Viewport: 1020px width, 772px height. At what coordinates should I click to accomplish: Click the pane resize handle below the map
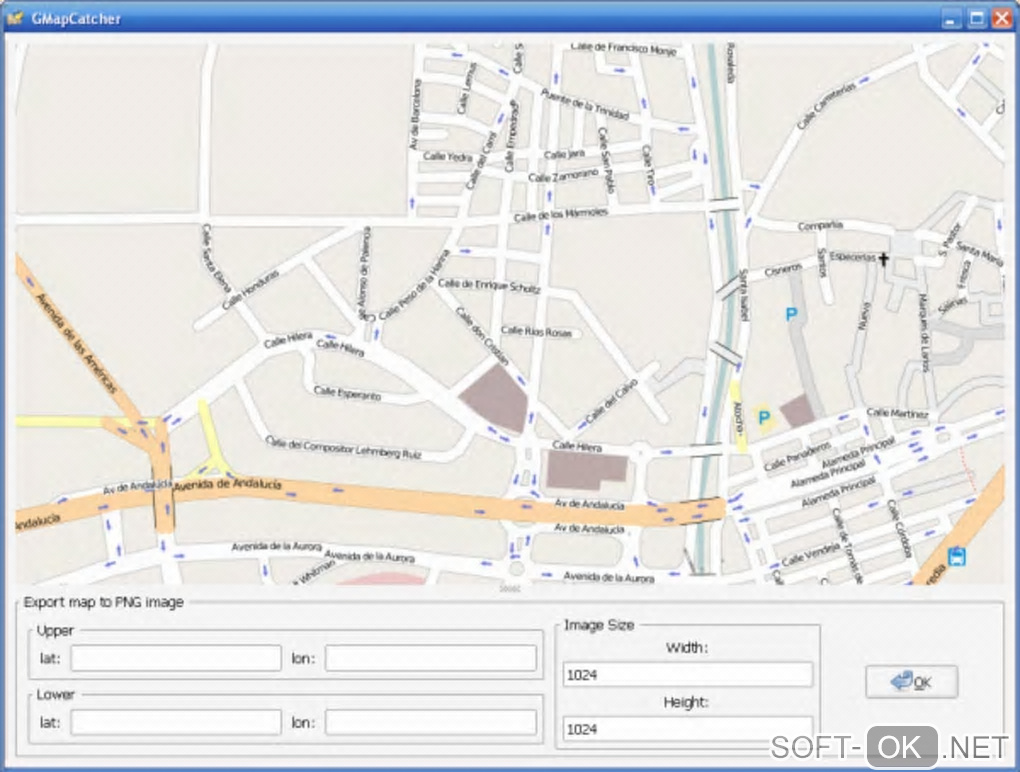point(510,589)
